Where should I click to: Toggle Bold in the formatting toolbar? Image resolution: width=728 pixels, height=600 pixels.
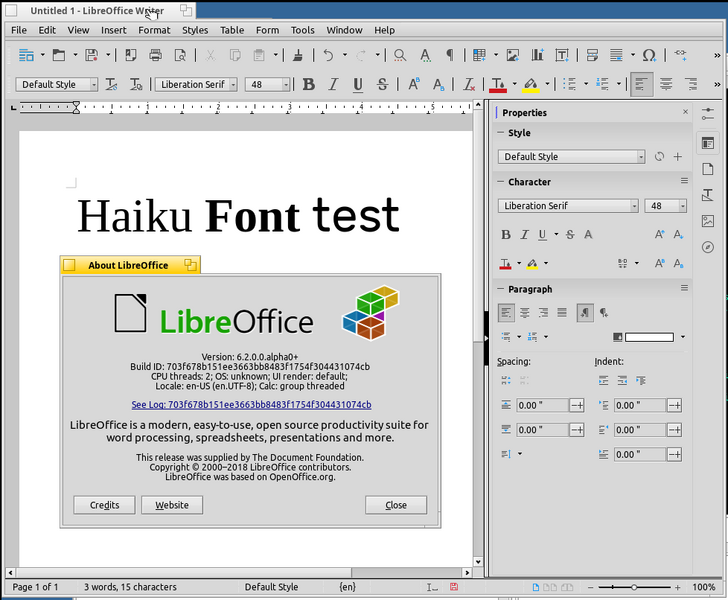[309, 84]
